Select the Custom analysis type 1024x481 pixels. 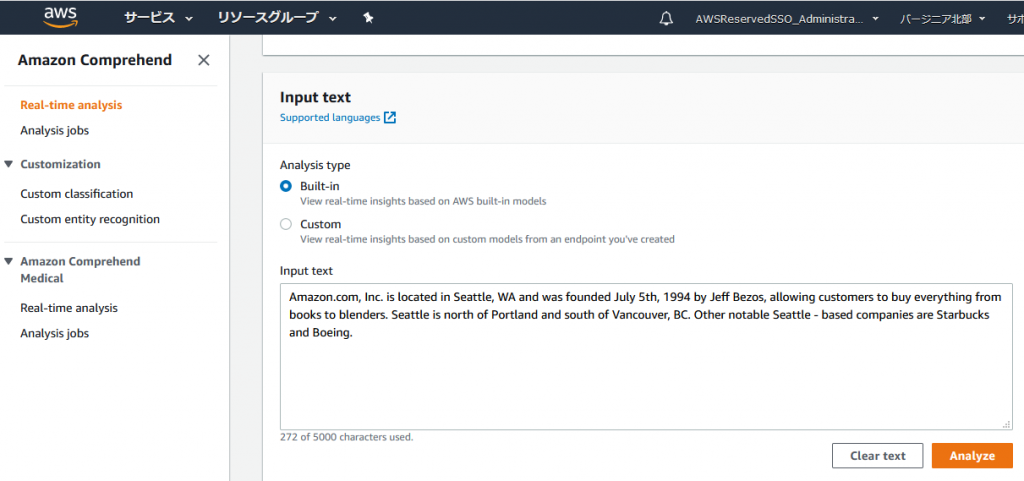click(x=286, y=224)
